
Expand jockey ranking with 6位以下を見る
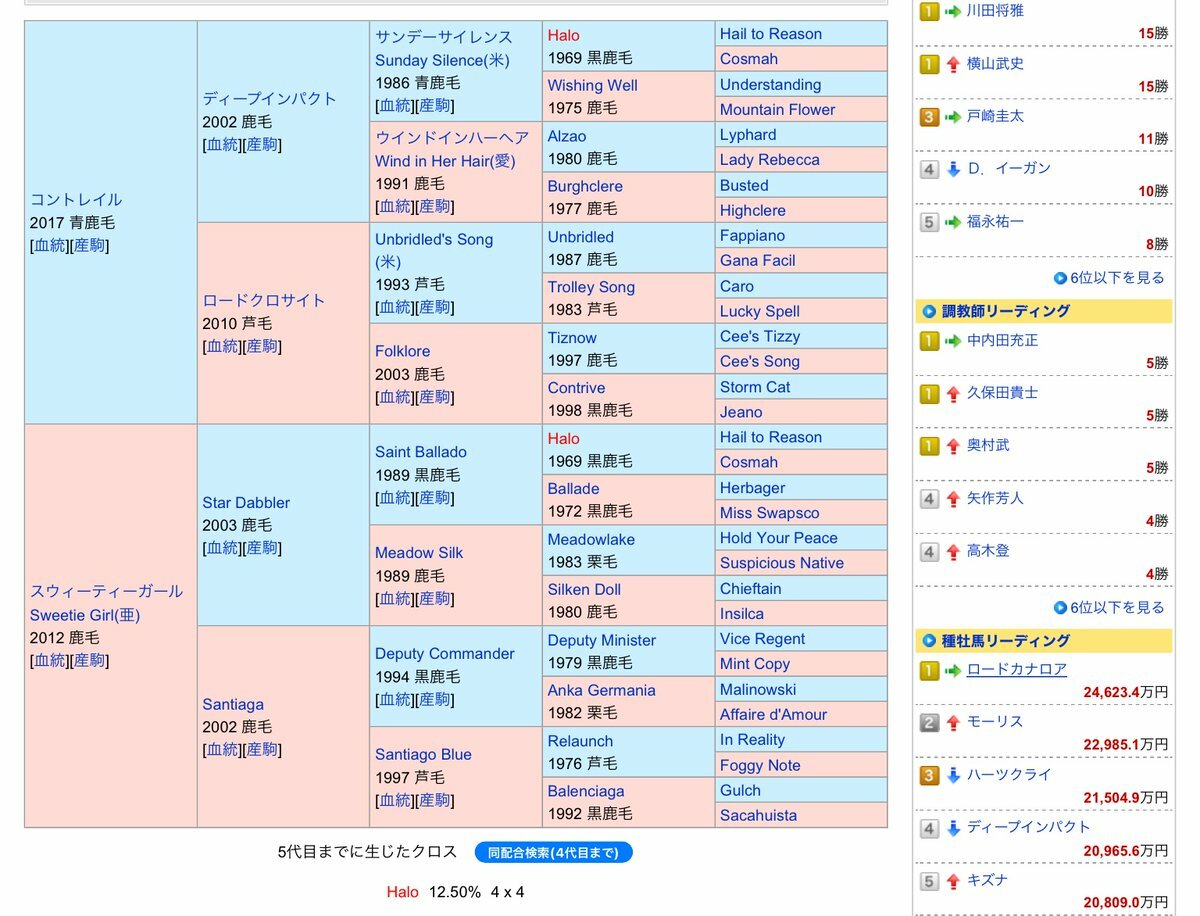[1109, 278]
